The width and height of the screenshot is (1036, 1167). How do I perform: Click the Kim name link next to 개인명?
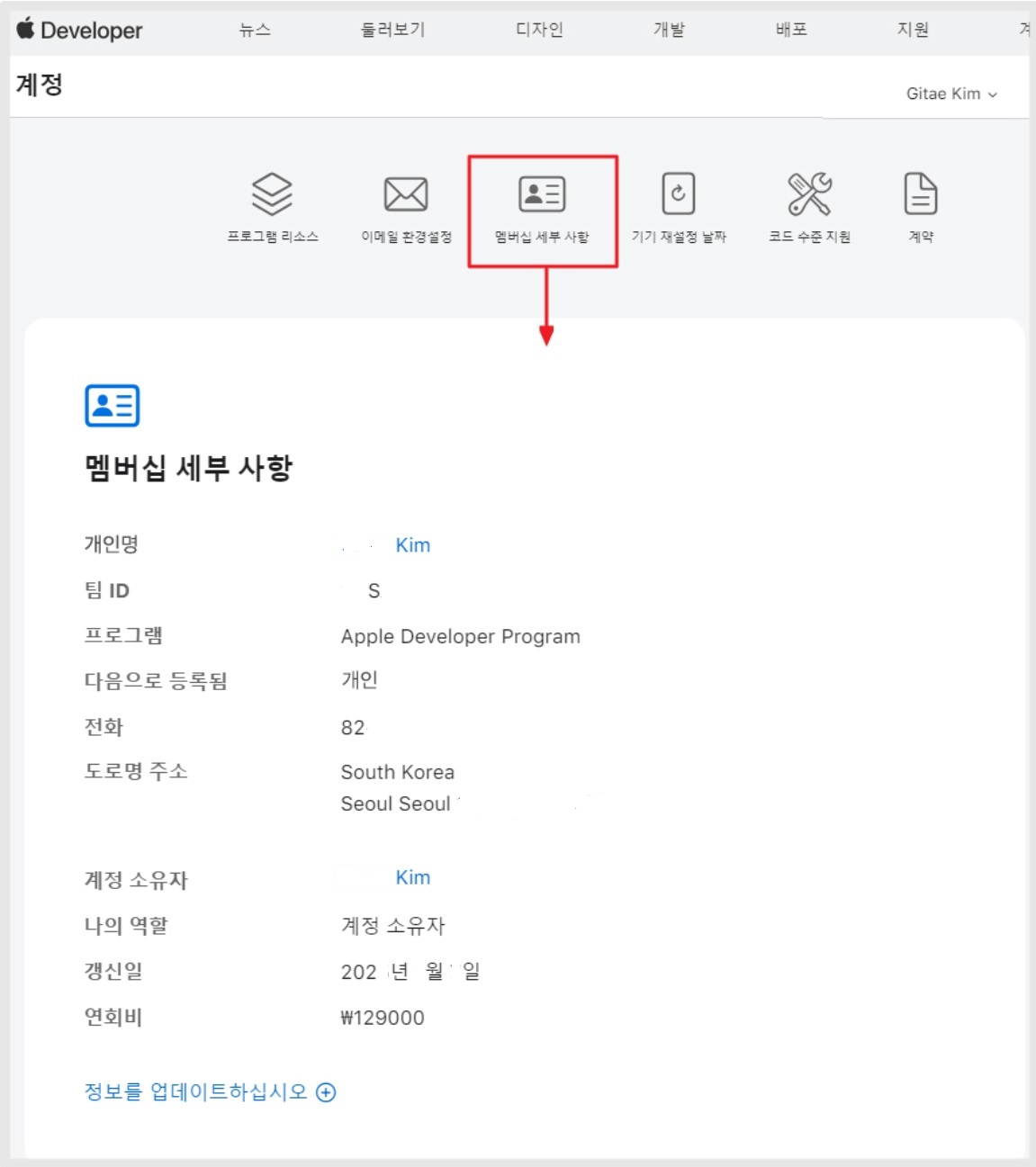click(x=413, y=545)
